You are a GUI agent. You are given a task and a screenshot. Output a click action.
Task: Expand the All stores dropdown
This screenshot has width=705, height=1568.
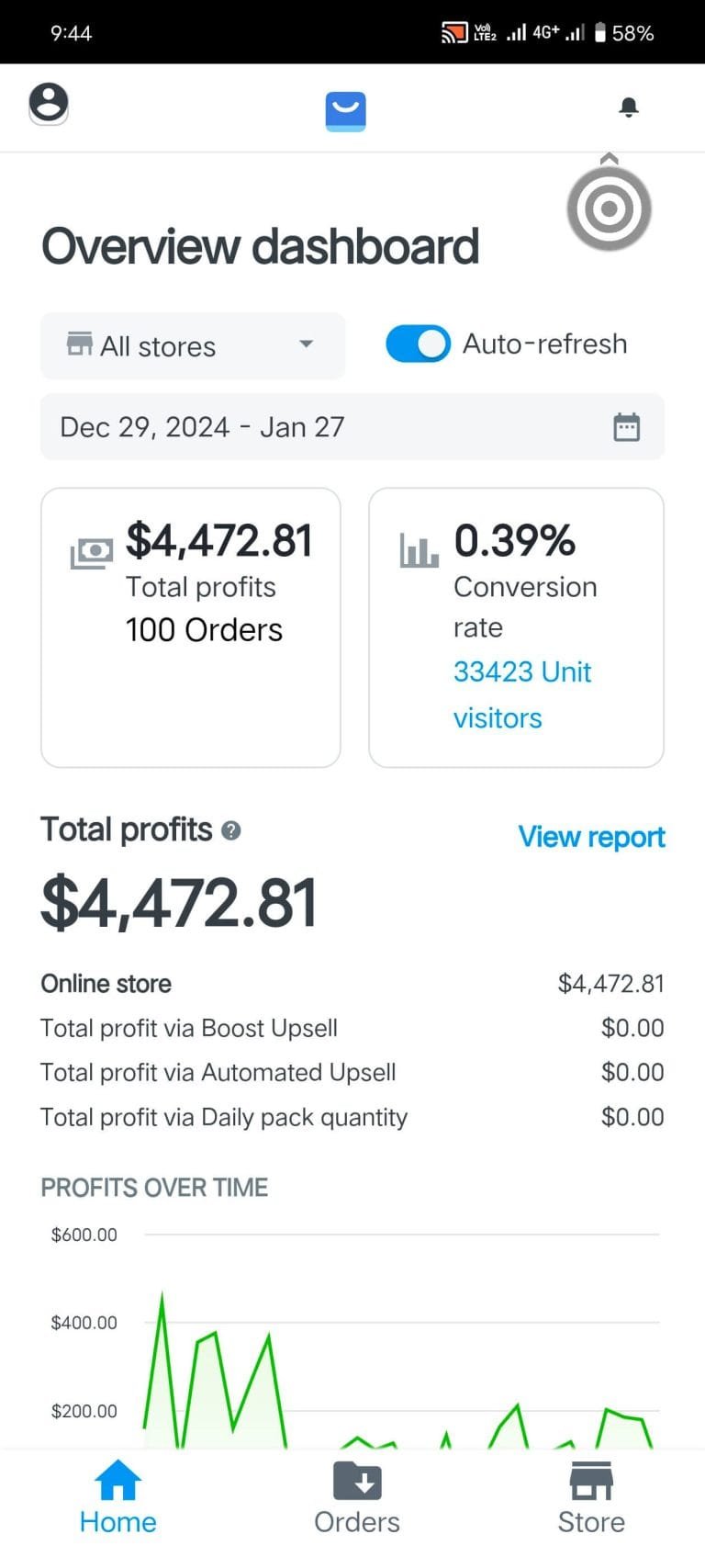192,346
